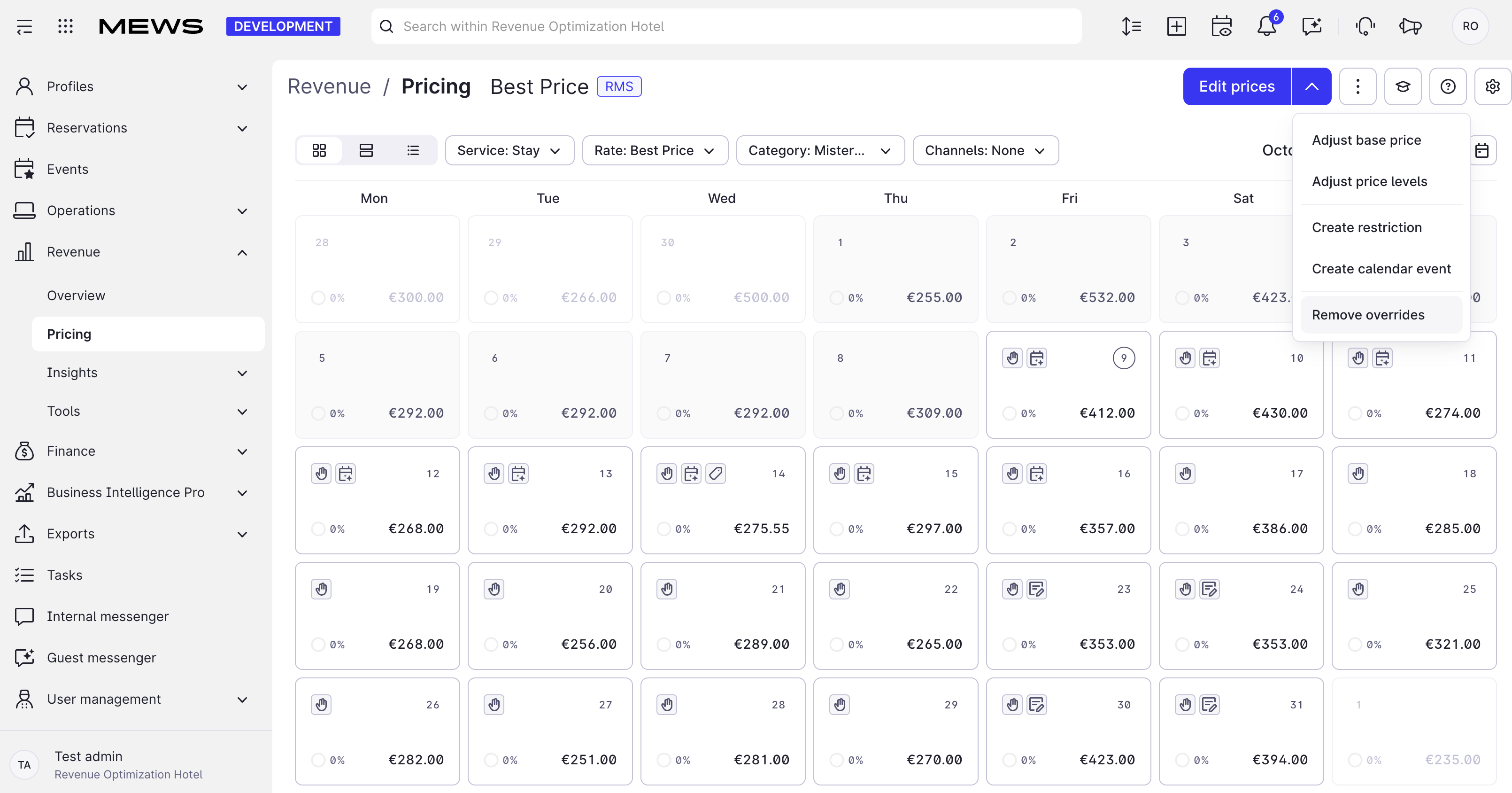Open the pricing settings gear icon
This screenshot has width=1512, height=793.
pos(1493,86)
